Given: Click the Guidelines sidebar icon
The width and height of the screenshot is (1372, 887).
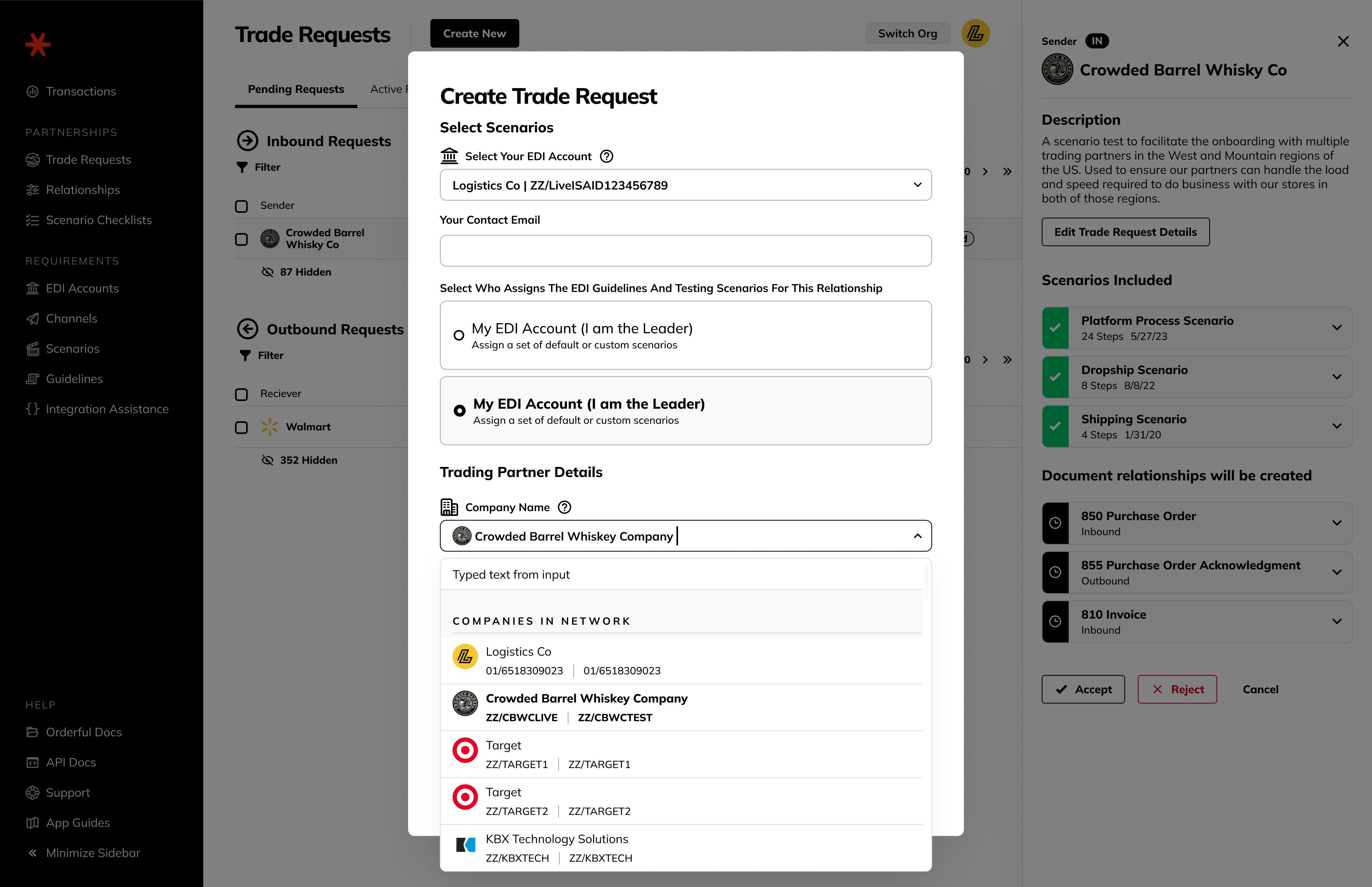Looking at the screenshot, I should click(x=33, y=379).
